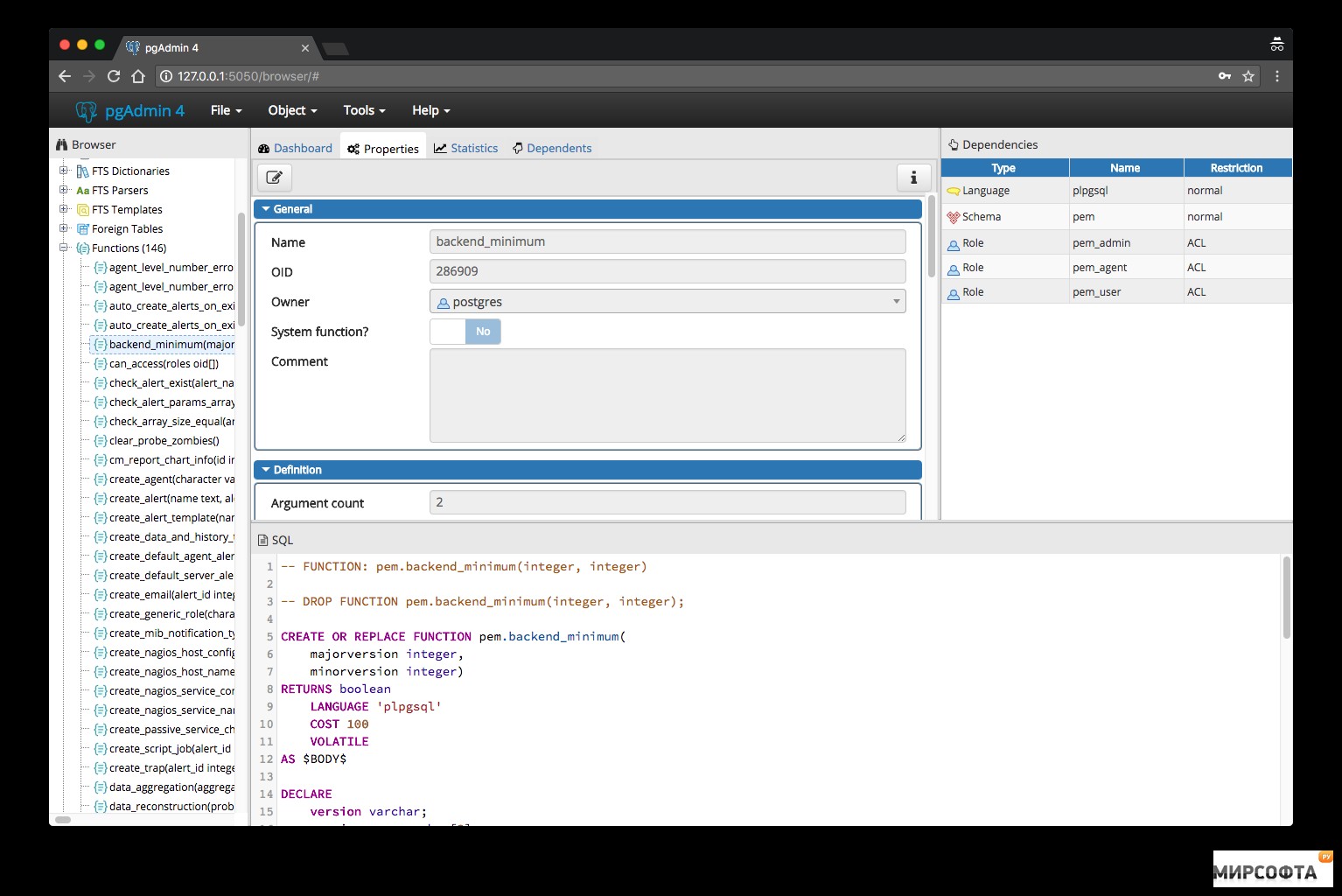Click the info 'i' button in Properties
The height and width of the screenshot is (896, 1342).
913,178
